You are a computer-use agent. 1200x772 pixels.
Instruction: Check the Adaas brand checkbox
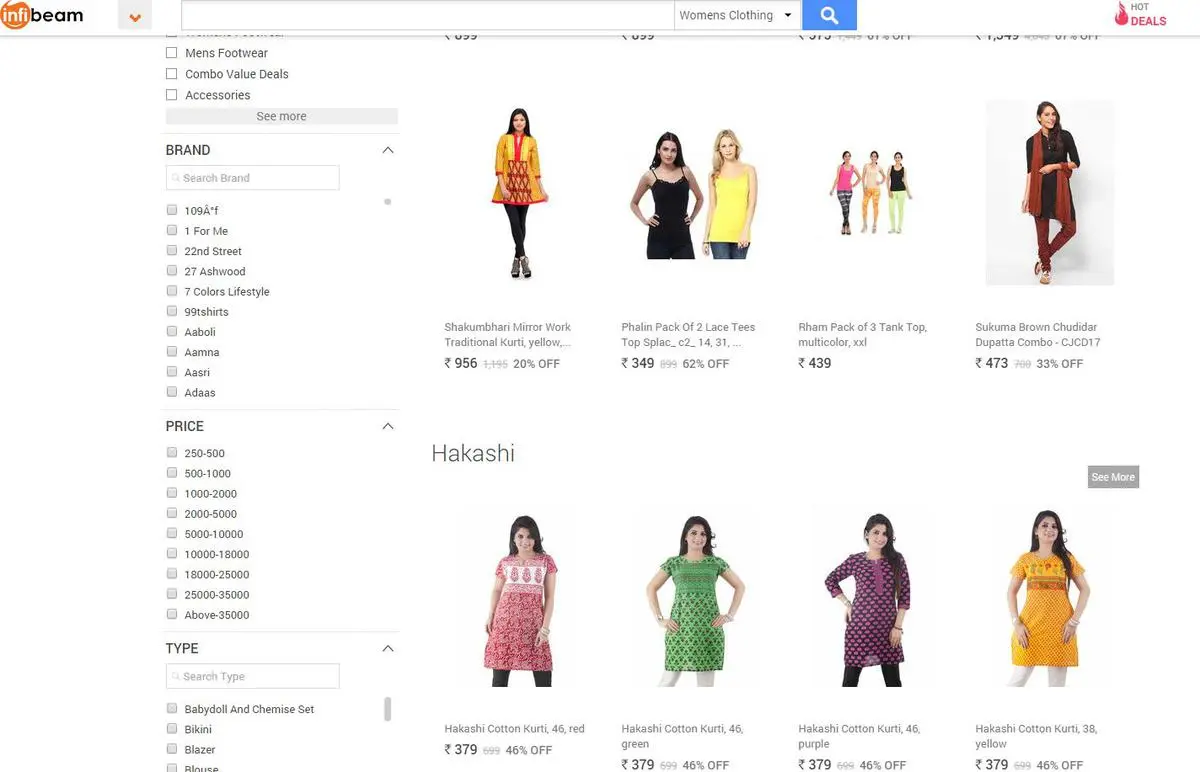(172, 391)
